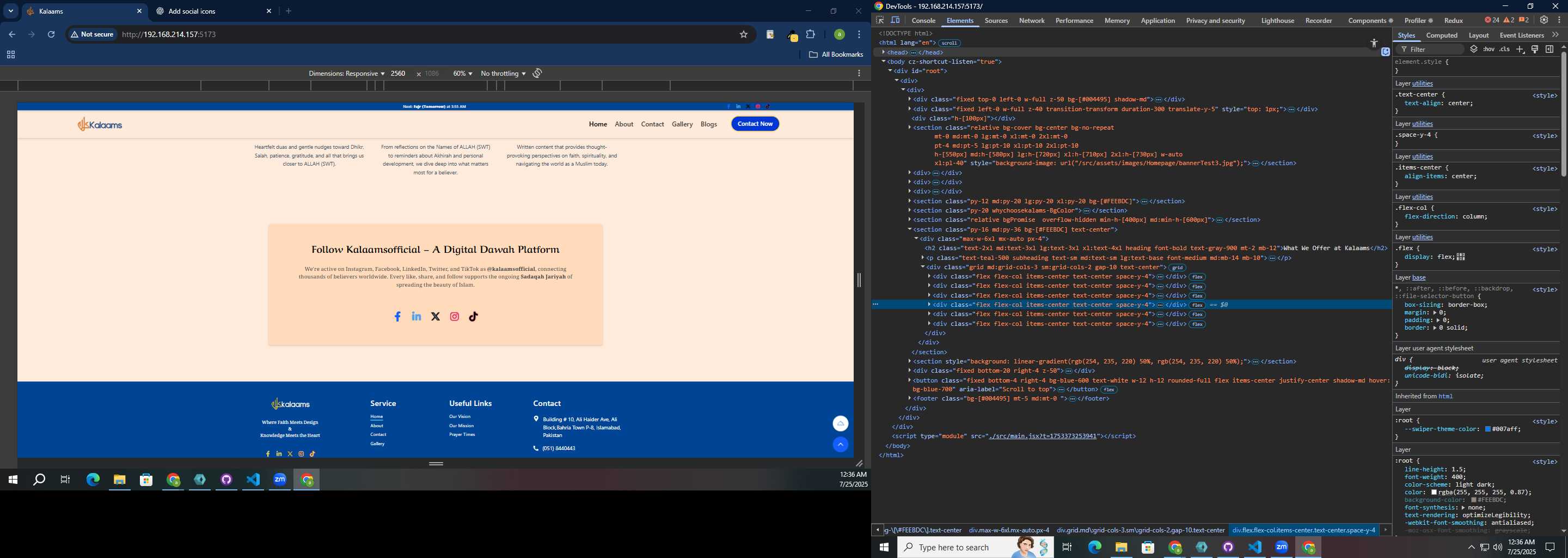The image size is (1568, 558).
Task: Click the blue scroll-to-top arrow button
Action: coord(841,445)
